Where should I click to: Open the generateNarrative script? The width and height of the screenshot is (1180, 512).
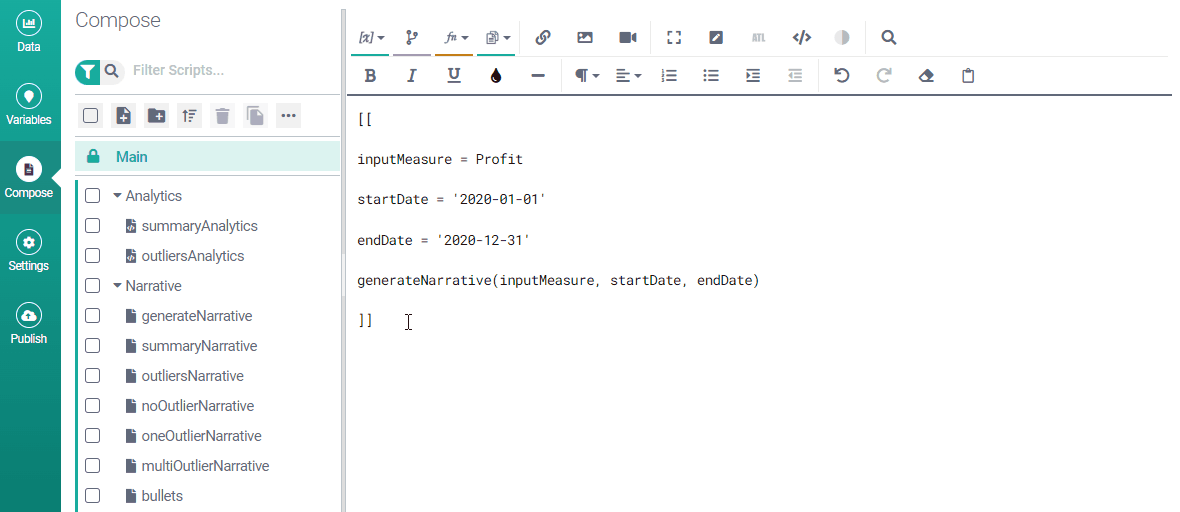pyautogui.click(x=196, y=316)
